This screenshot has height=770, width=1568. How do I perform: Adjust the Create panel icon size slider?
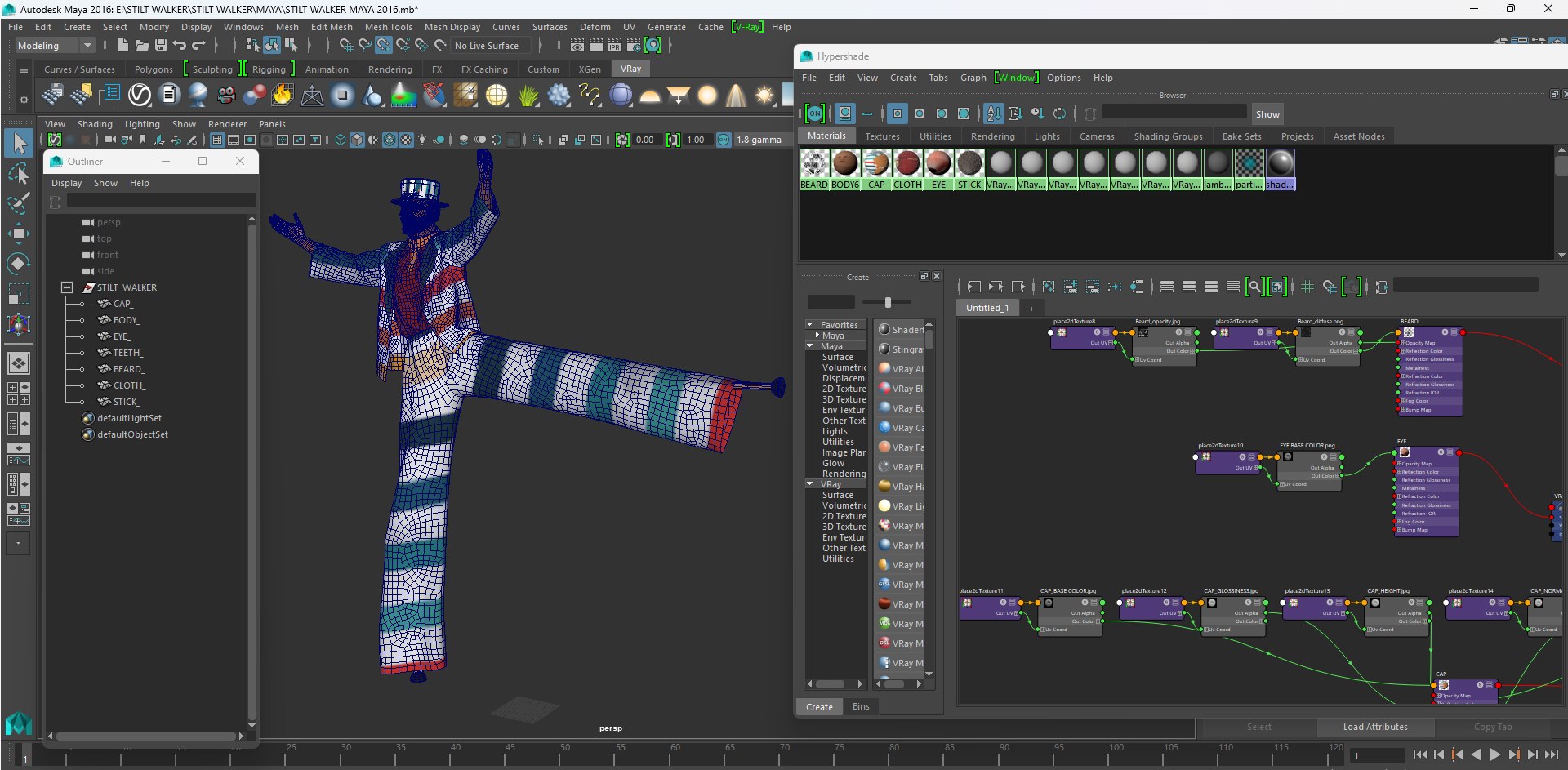[x=887, y=302]
